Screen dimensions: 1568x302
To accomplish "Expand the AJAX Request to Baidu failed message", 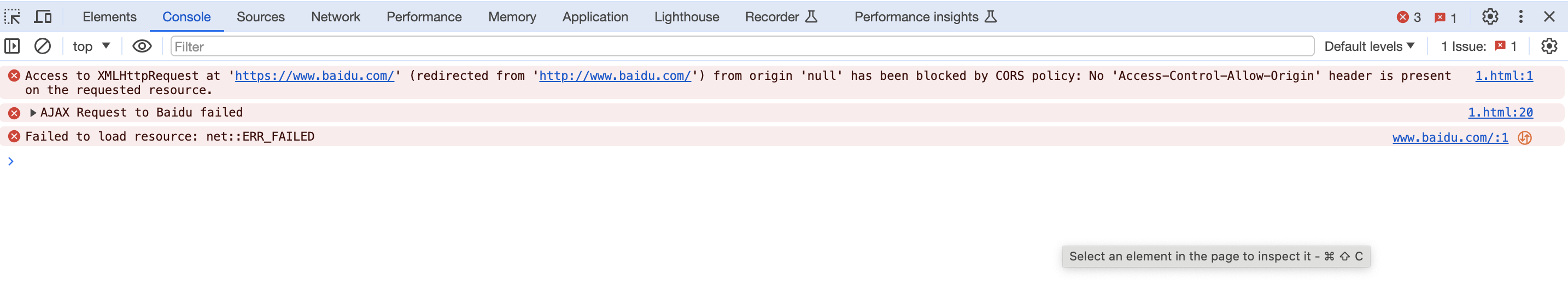I will (x=33, y=113).
